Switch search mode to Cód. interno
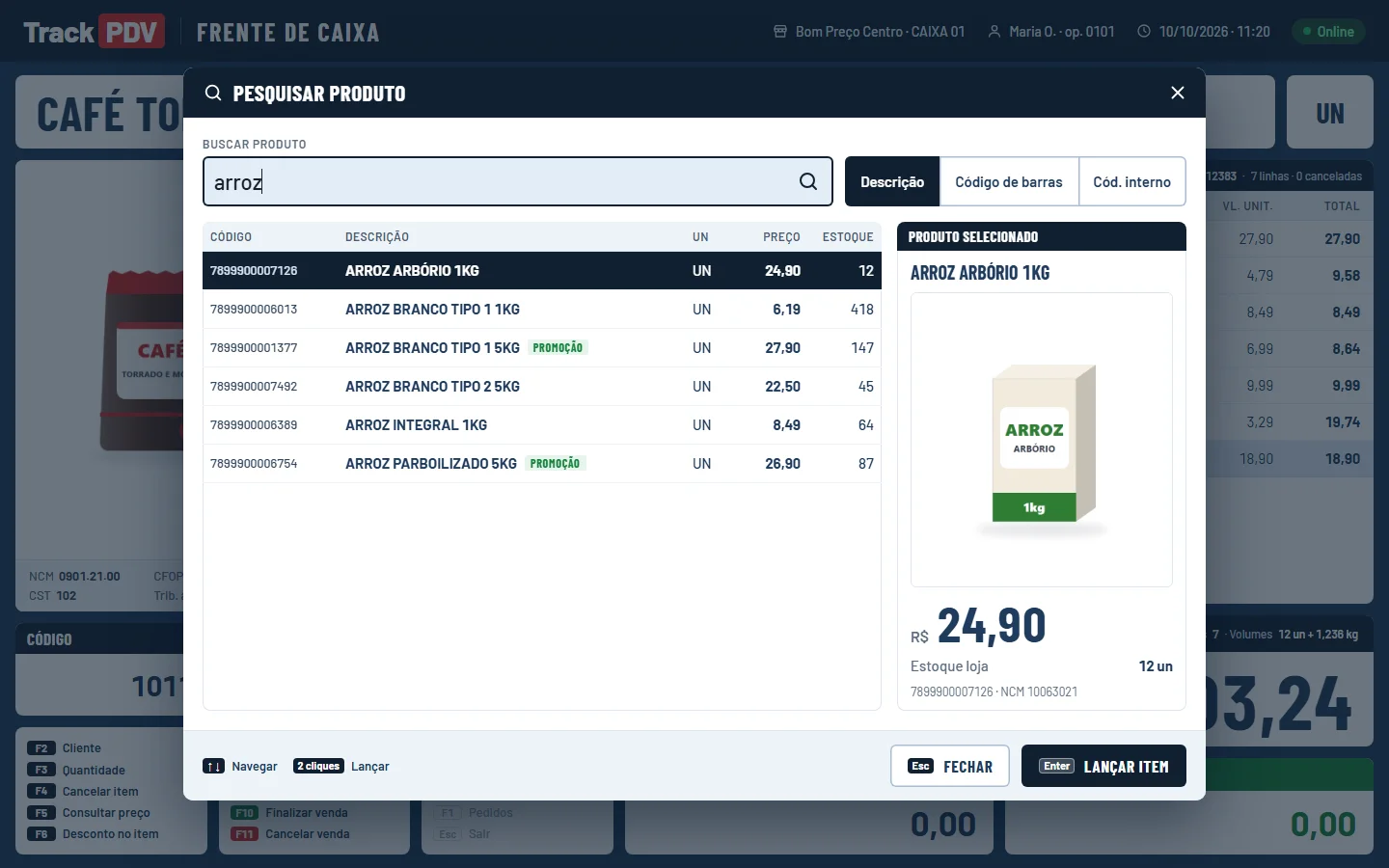 (1132, 181)
